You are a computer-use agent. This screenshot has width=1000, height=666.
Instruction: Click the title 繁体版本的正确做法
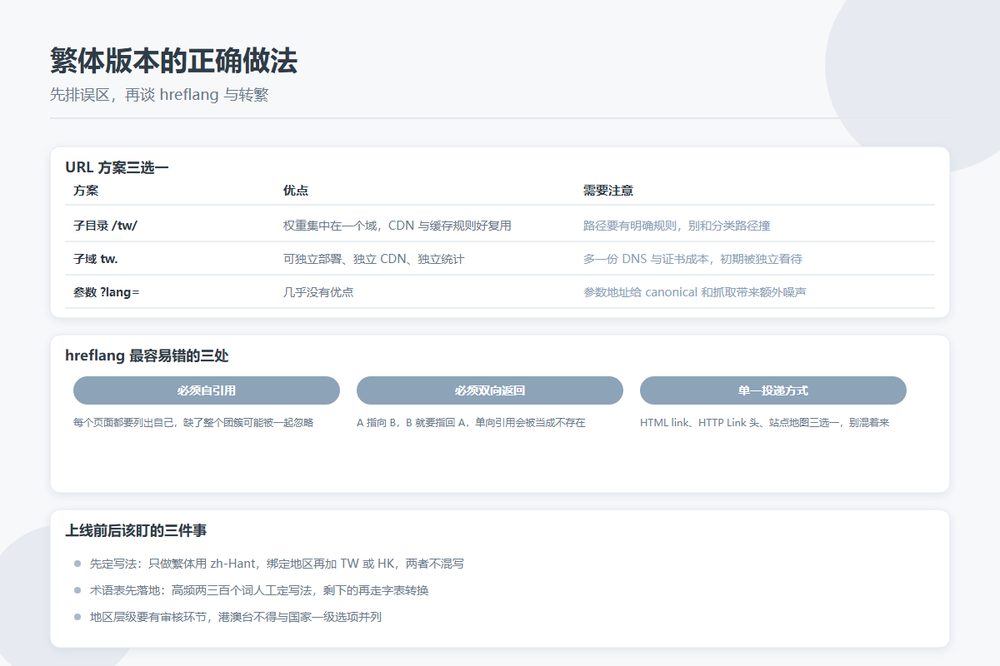tap(173, 61)
